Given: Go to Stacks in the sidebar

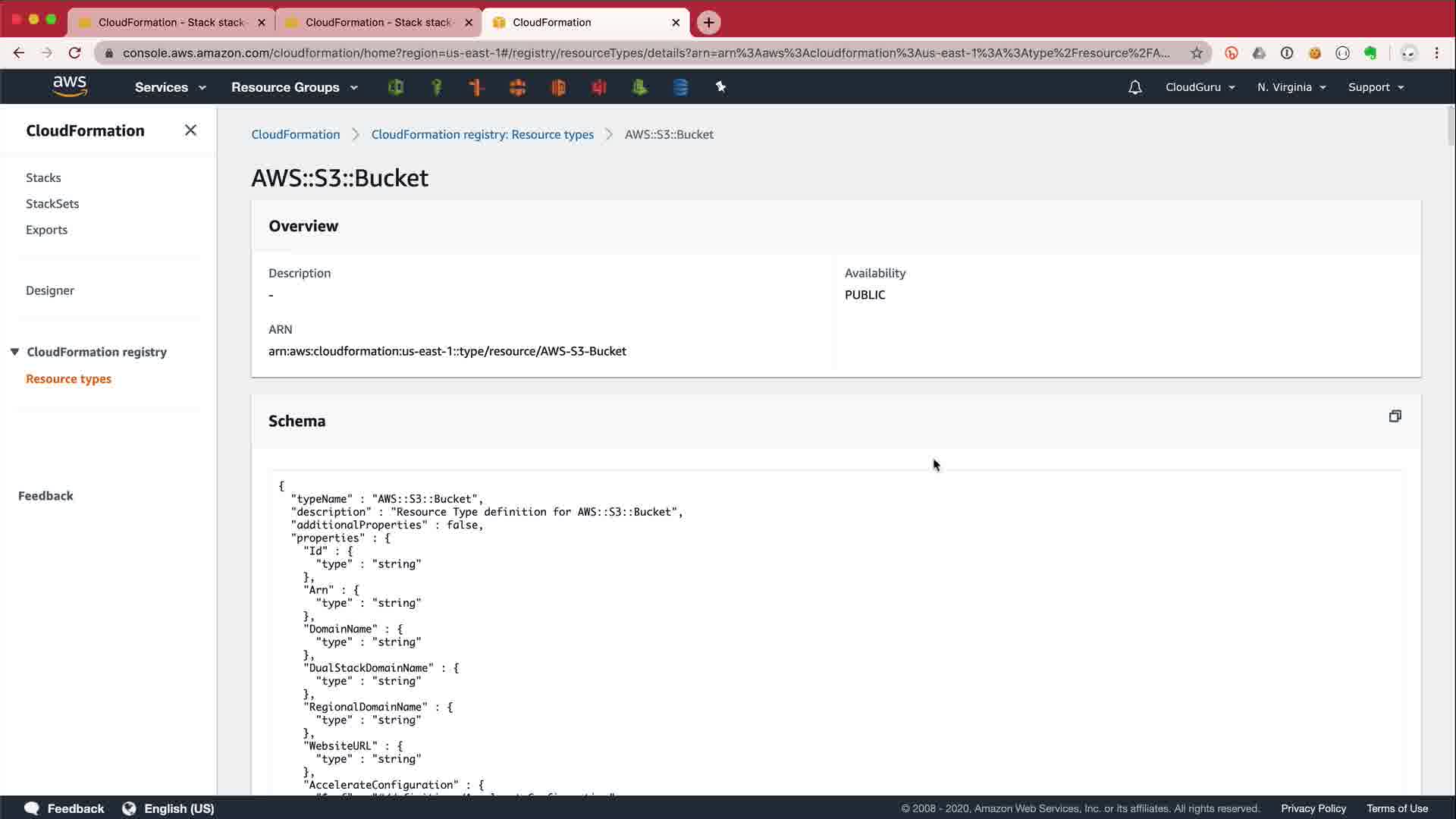Looking at the screenshot, I should tap(43, 177).
